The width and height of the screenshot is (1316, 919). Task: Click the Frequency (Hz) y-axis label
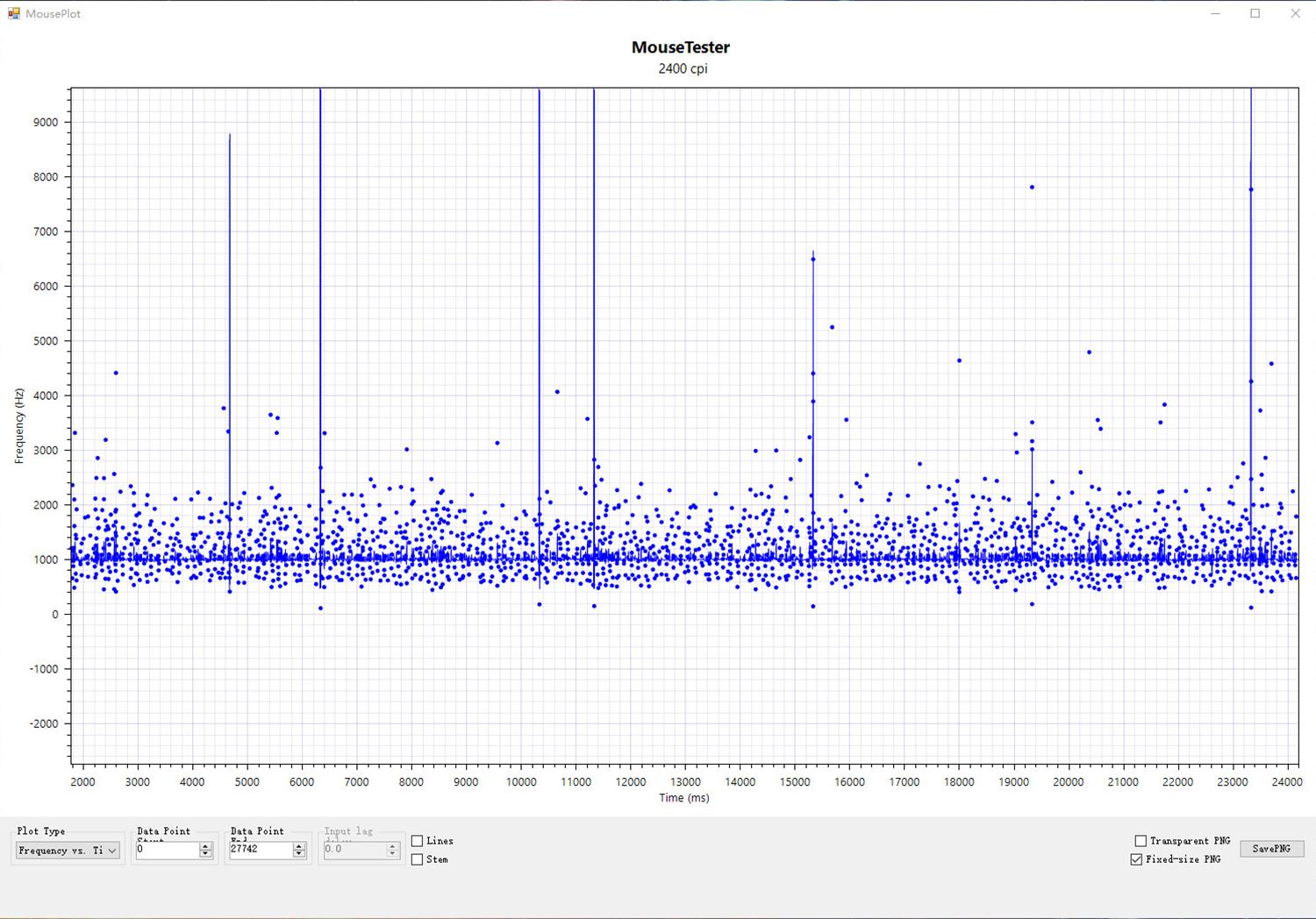click(19, 425)
